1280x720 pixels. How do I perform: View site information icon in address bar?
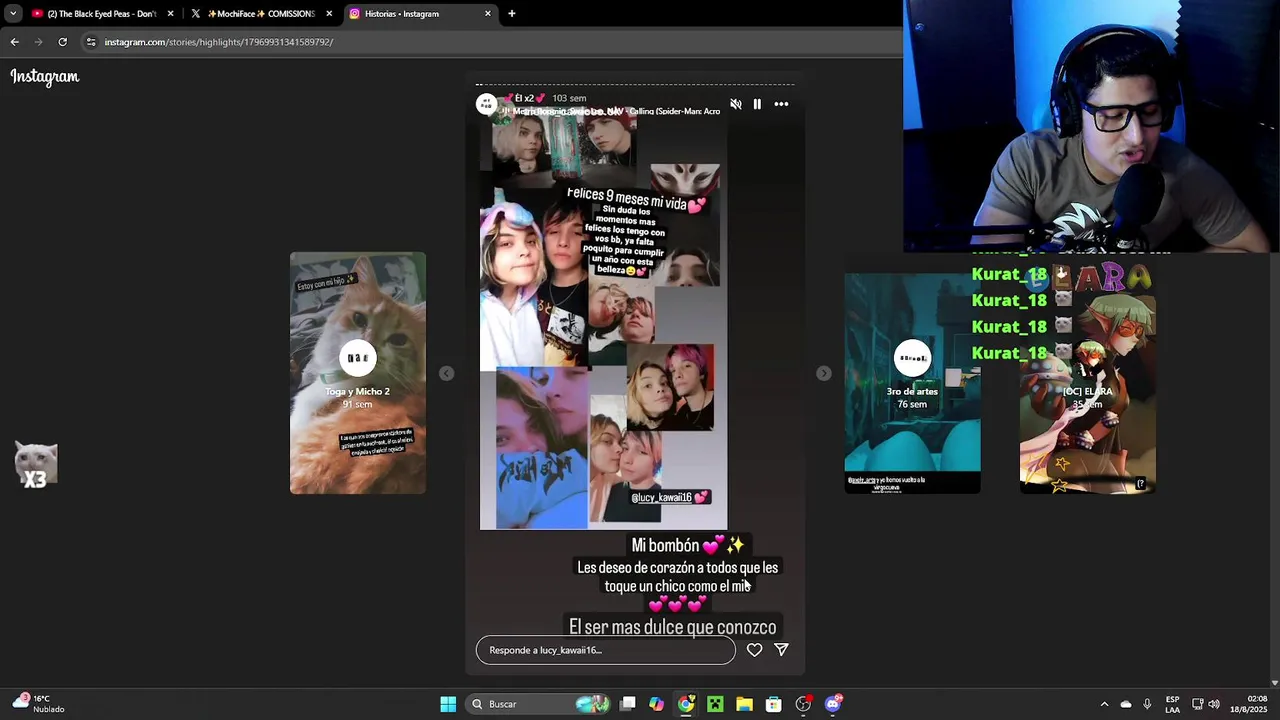coord(91,42)
